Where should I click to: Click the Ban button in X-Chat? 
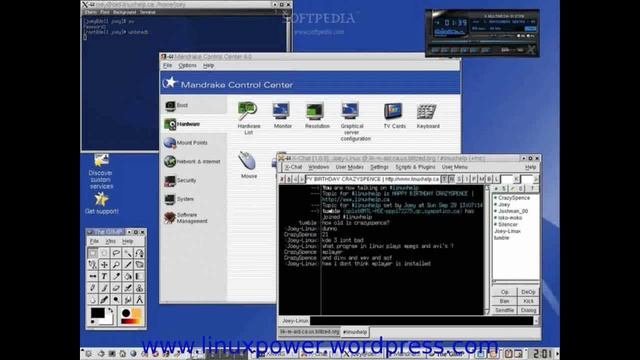pyautogui.click(x=504, y=301)
